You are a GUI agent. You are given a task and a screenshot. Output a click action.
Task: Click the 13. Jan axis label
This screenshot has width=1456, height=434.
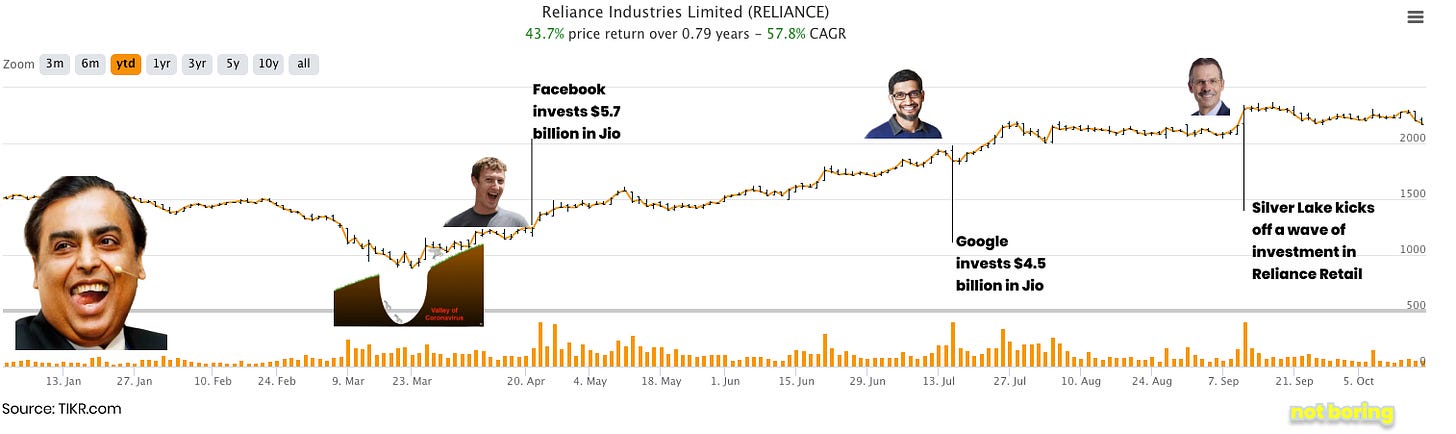click(x=63, y=381)
